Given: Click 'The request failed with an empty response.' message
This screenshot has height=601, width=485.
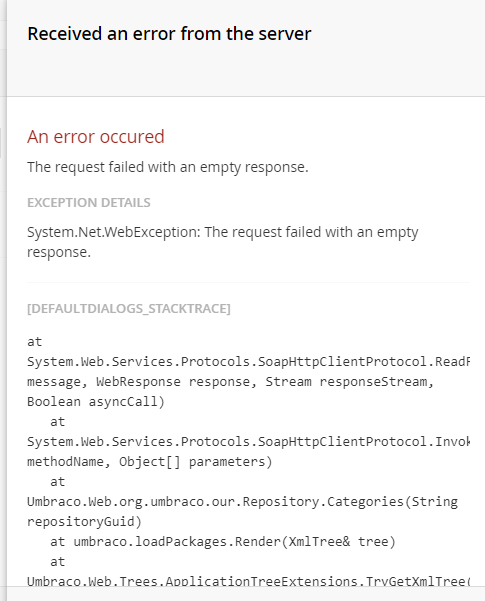Looking at the screenshot, I should pos(168,167).
